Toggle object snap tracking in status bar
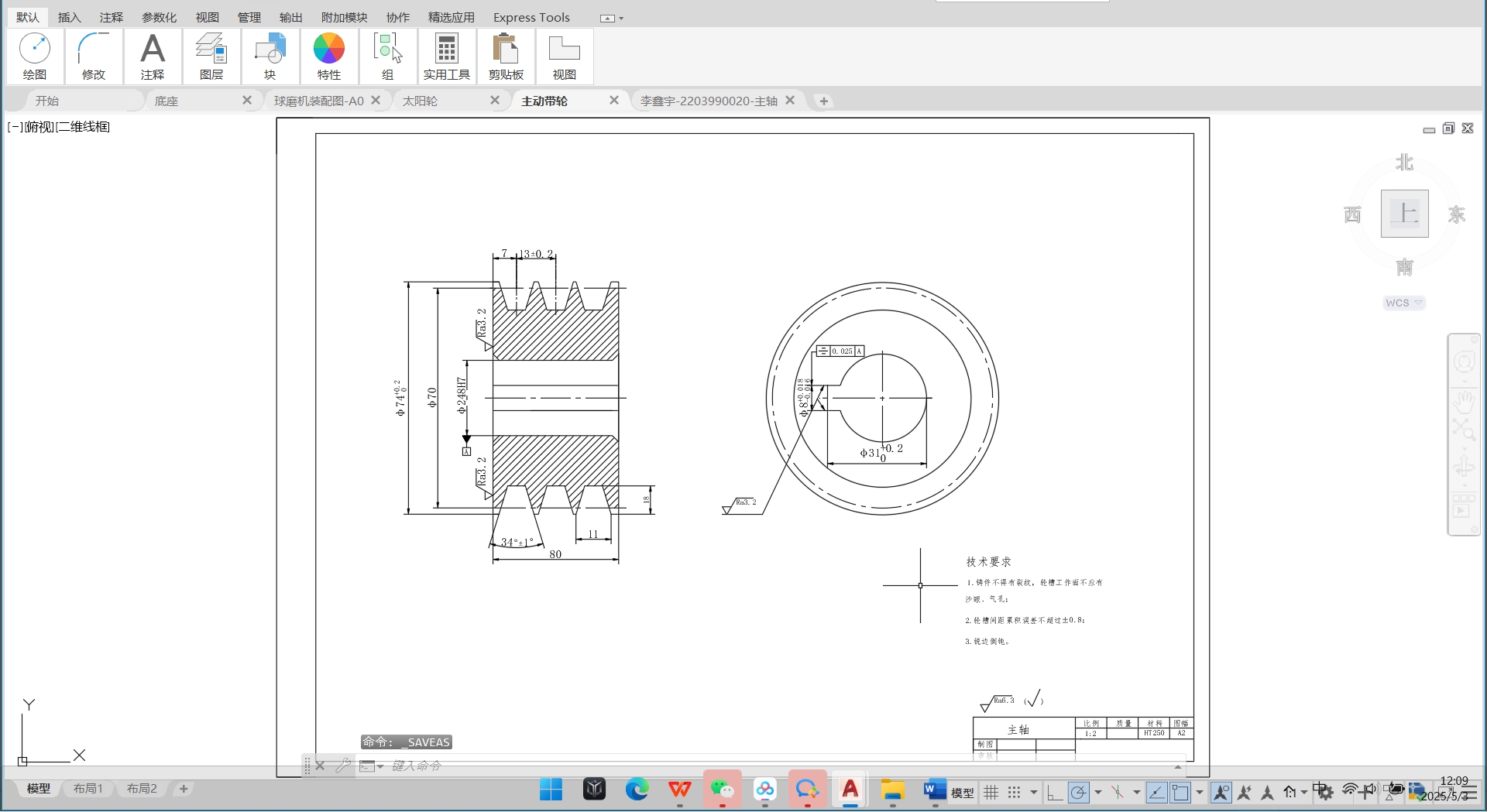The width and height of the screenshot is (1487, 812). (x=1156, y=792)
